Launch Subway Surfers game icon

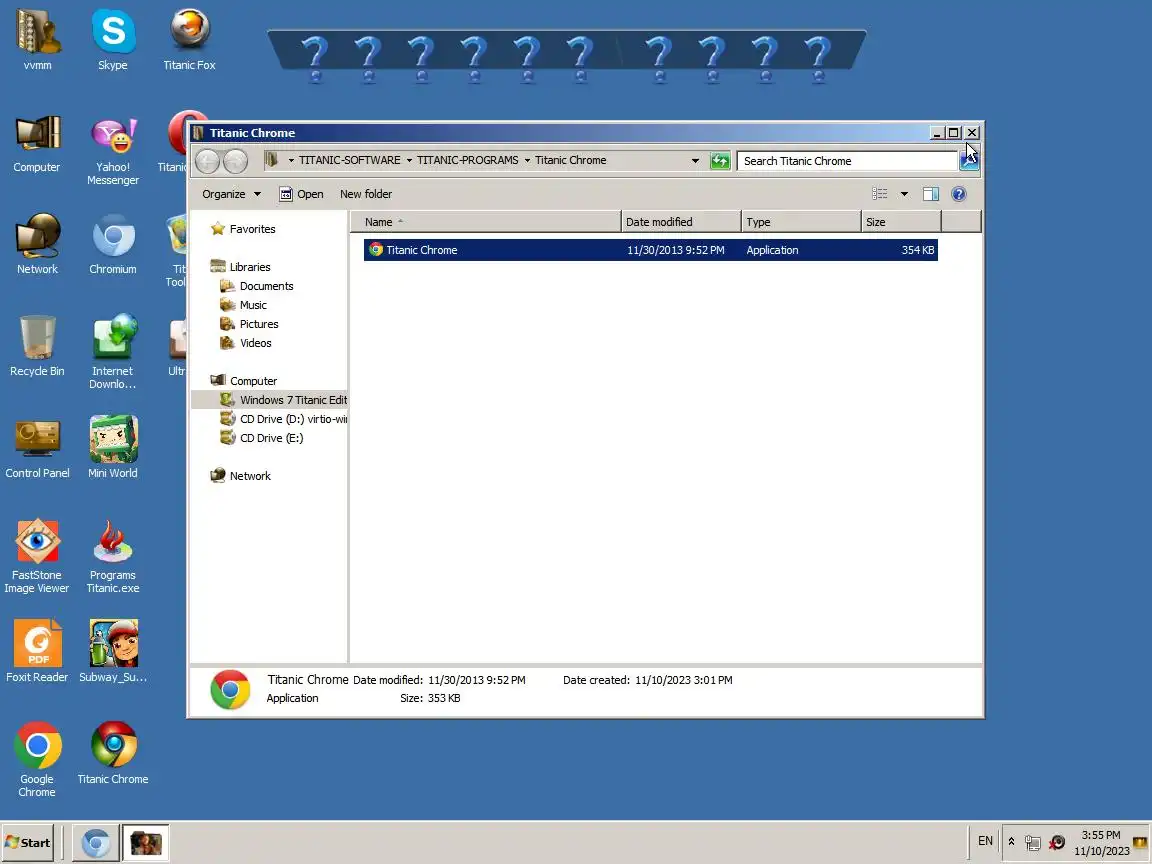[112, 652]
